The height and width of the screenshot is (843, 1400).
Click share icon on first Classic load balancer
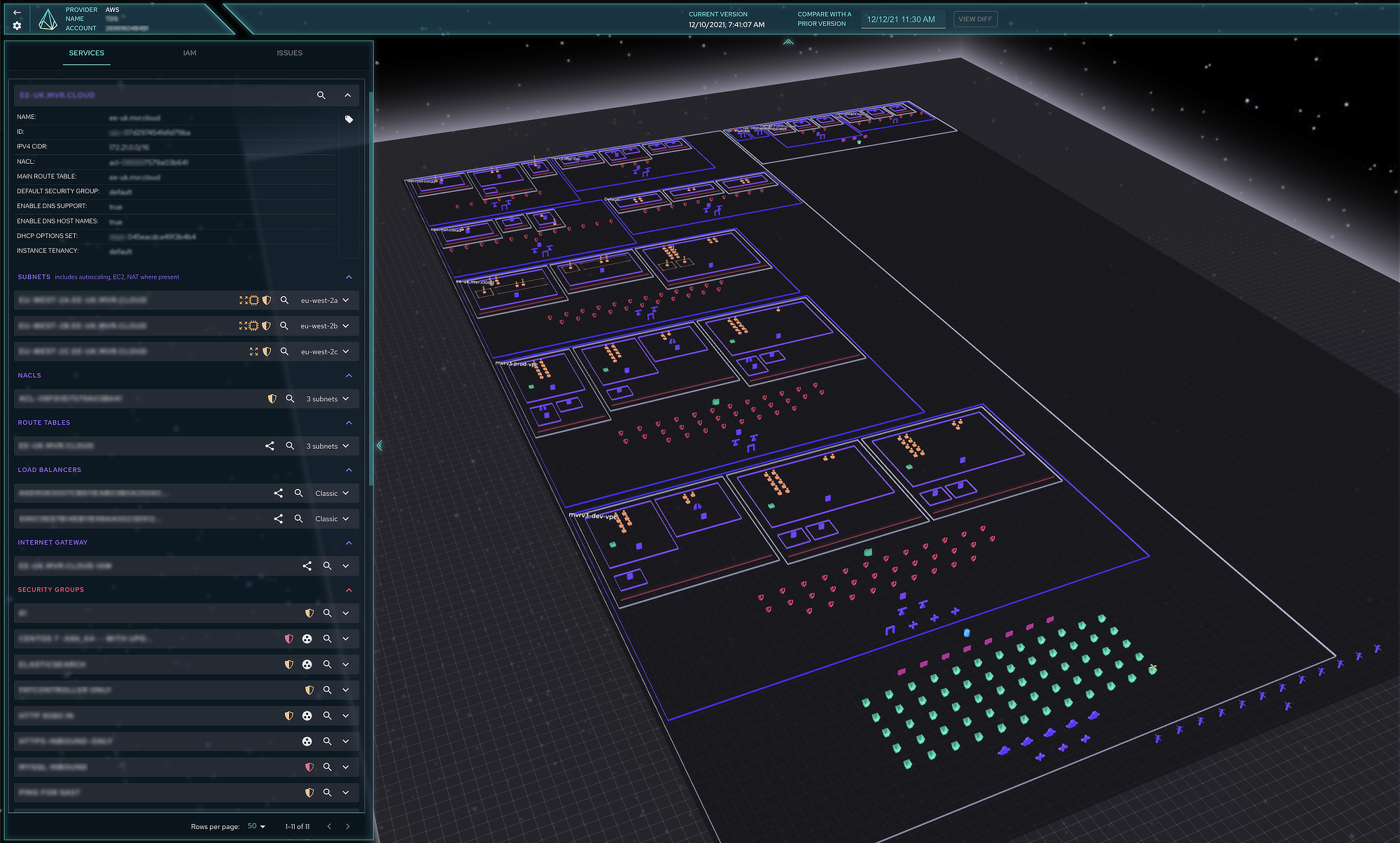click(x=279, y=494)
